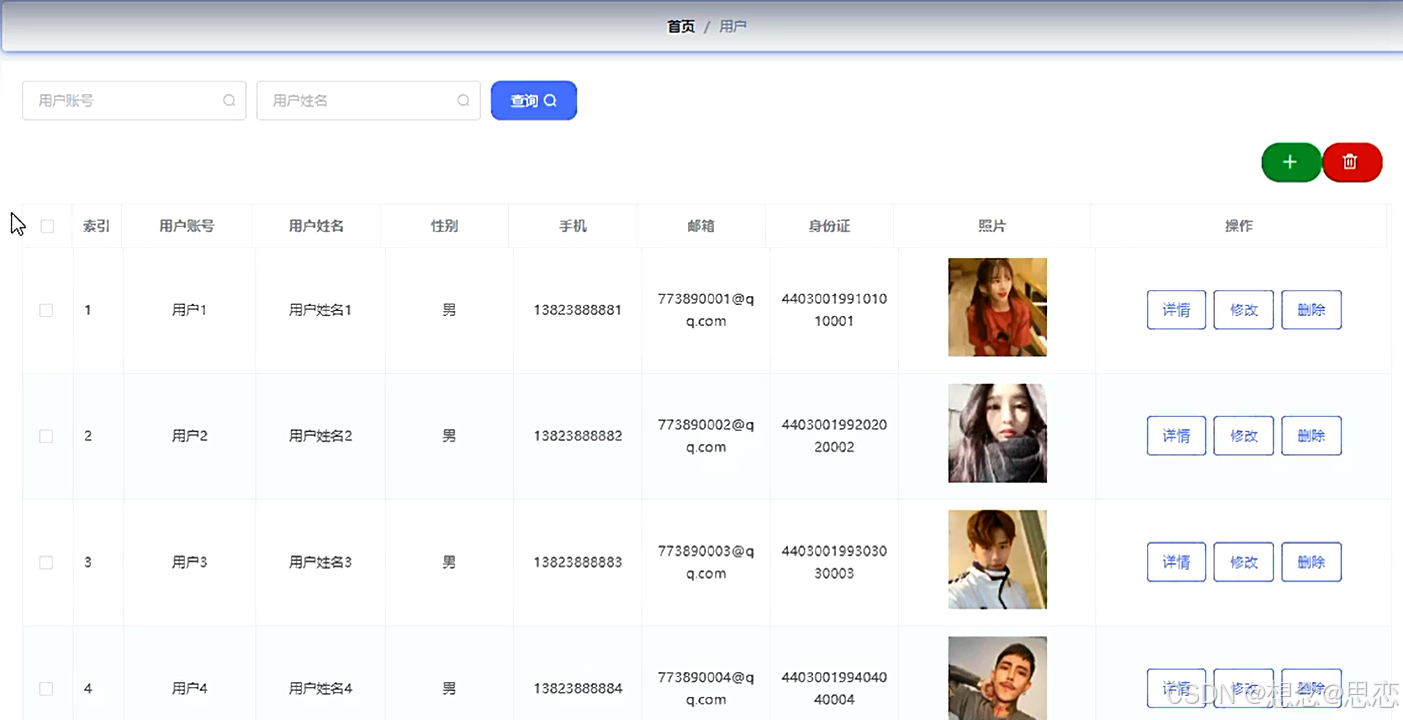Select phone cell 13823888882

point(578,436)
